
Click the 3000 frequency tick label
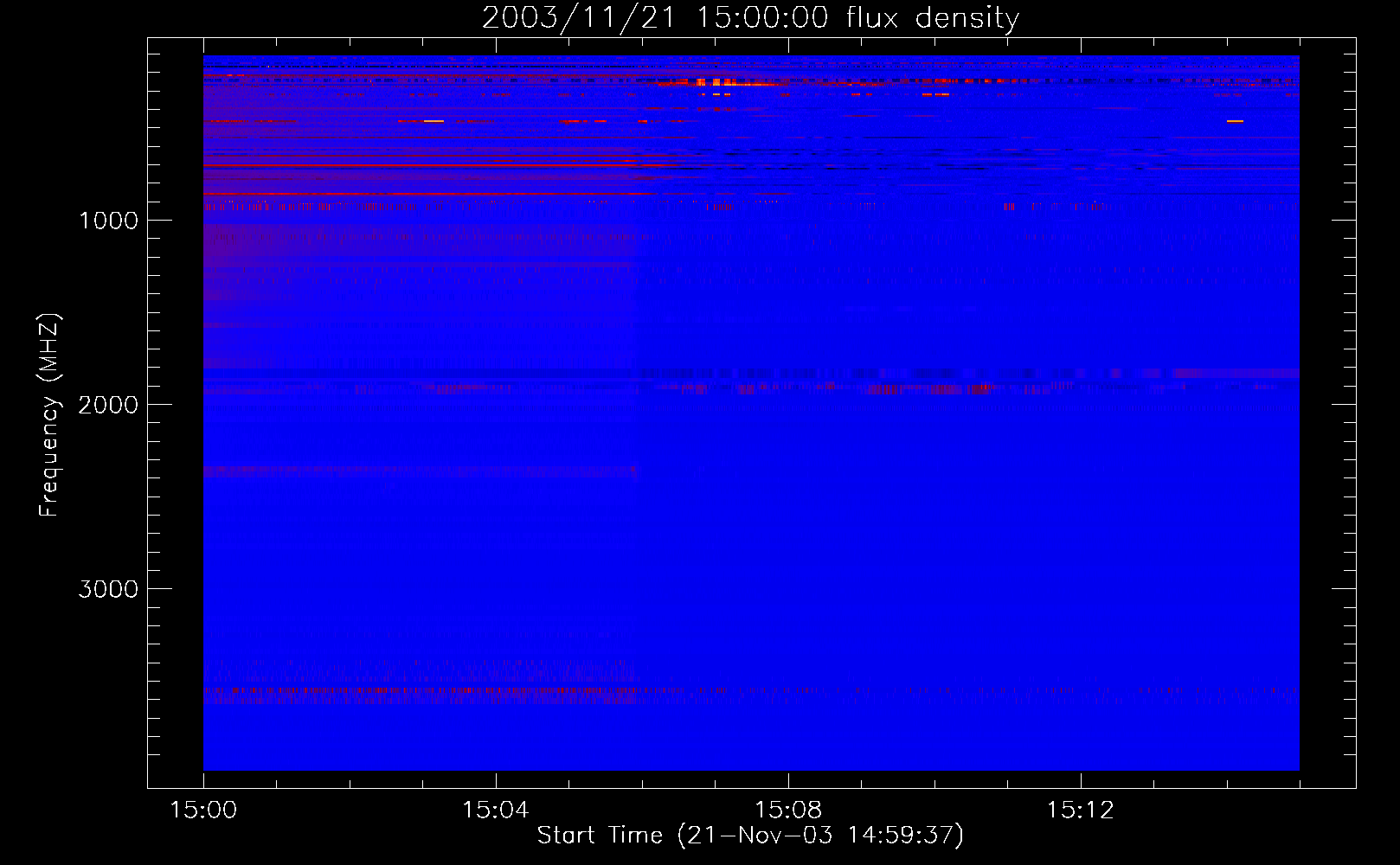108,589
